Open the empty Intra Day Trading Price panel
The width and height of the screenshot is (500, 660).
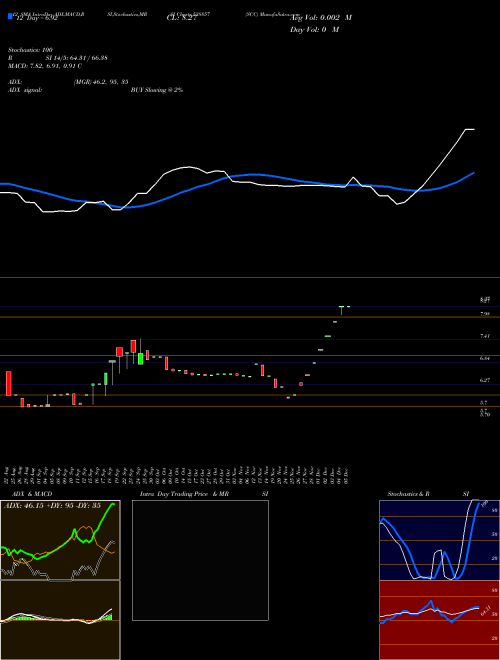click(x=200, y=560)
